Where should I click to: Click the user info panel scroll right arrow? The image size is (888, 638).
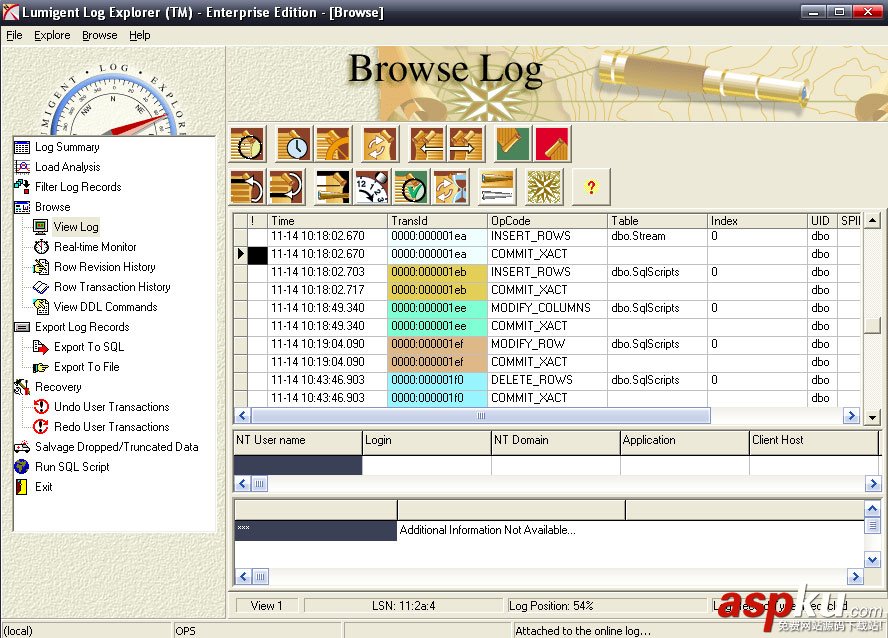872,483
